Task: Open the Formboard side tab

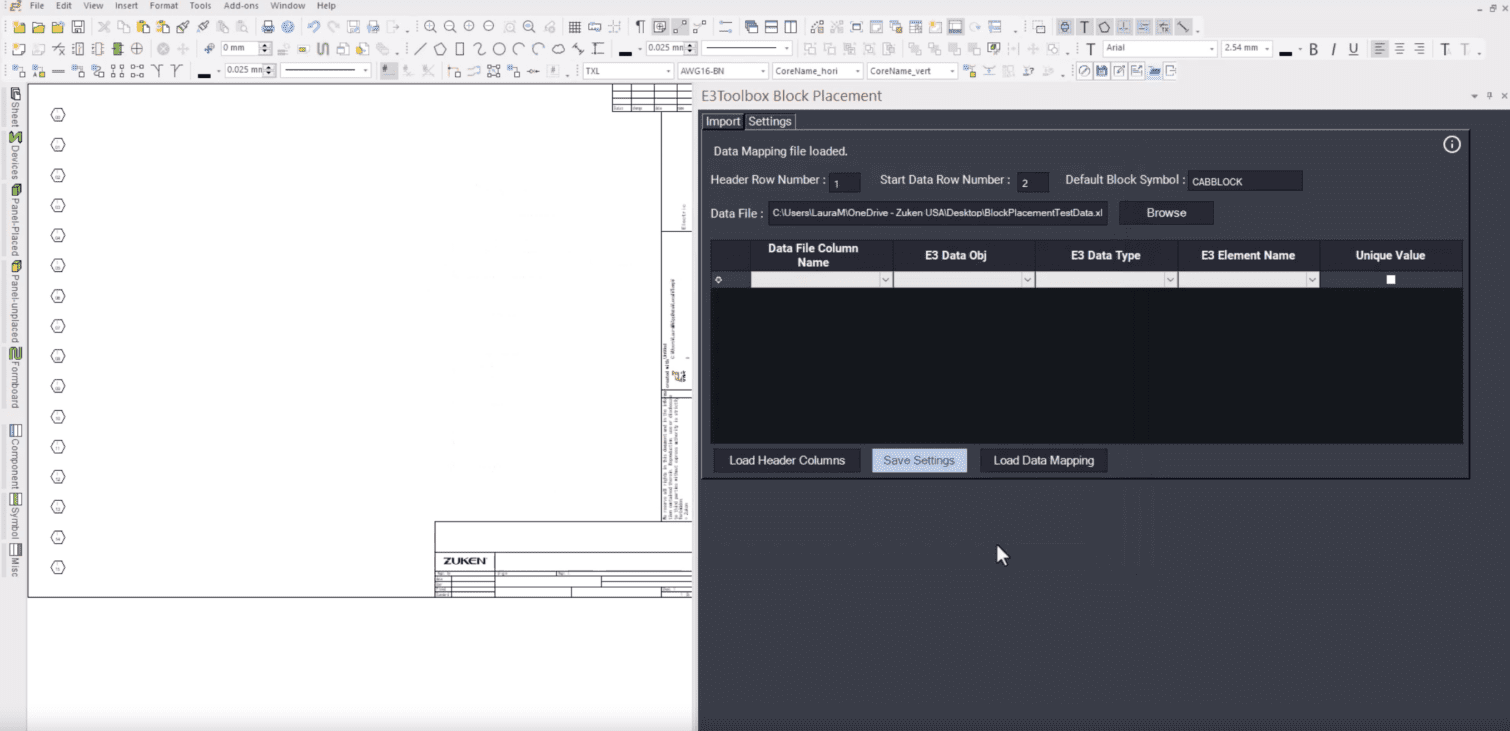Action: coord(15,378)
